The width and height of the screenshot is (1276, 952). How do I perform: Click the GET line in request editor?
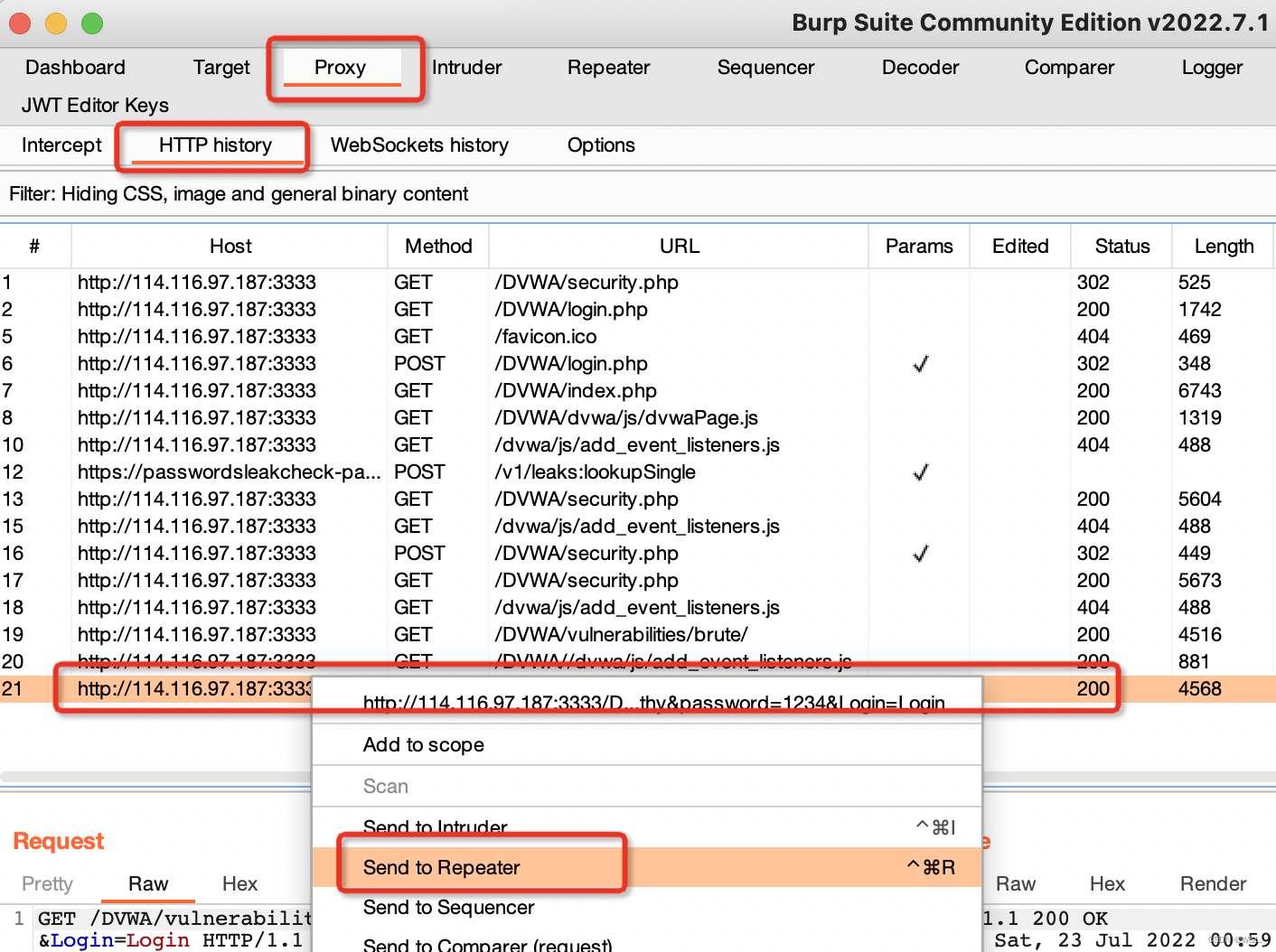click(174, 919)
